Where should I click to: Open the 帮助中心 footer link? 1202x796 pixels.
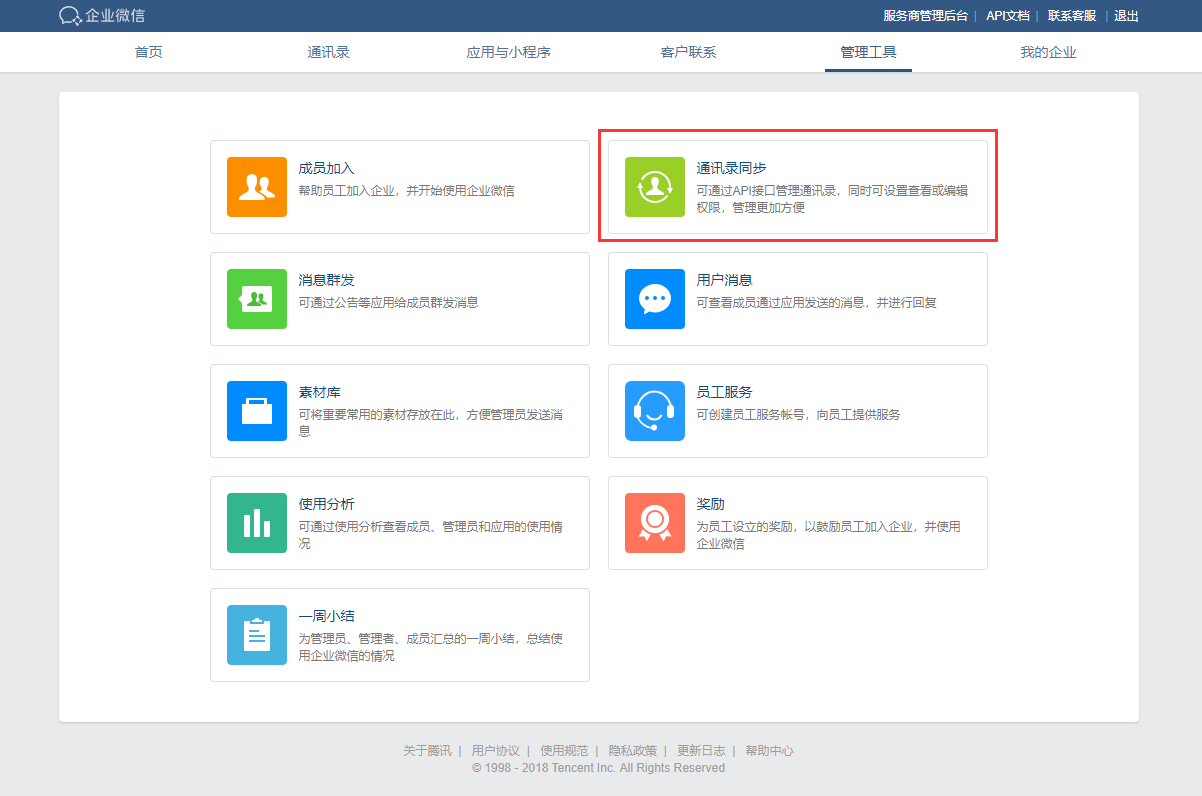tap(769, 751)
